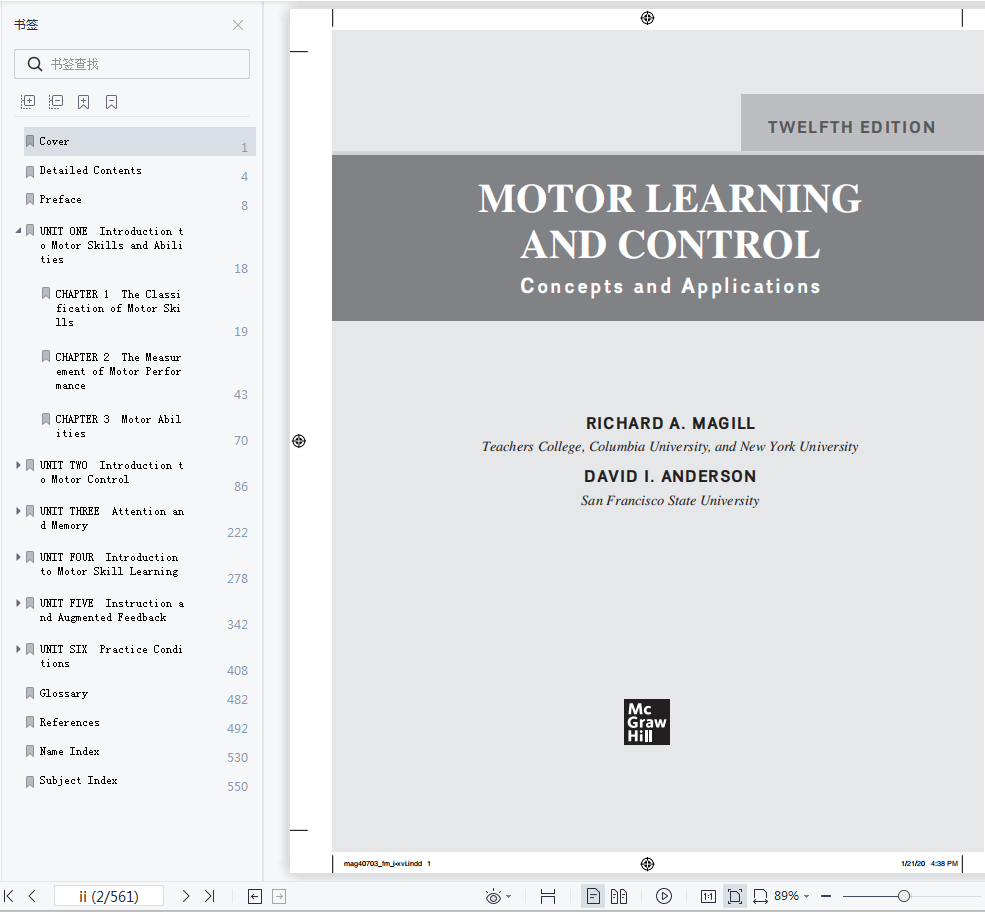Expand the UNIT TWO bookmark
Image resolution: width=985 pixels, height=912 pixels.
18,465
